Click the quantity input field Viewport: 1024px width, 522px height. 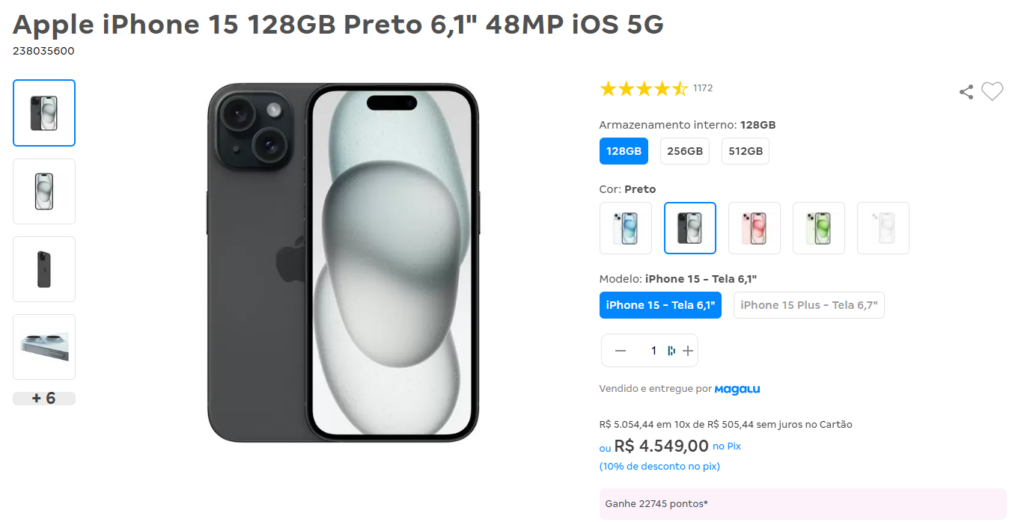[x=653, y=351]
